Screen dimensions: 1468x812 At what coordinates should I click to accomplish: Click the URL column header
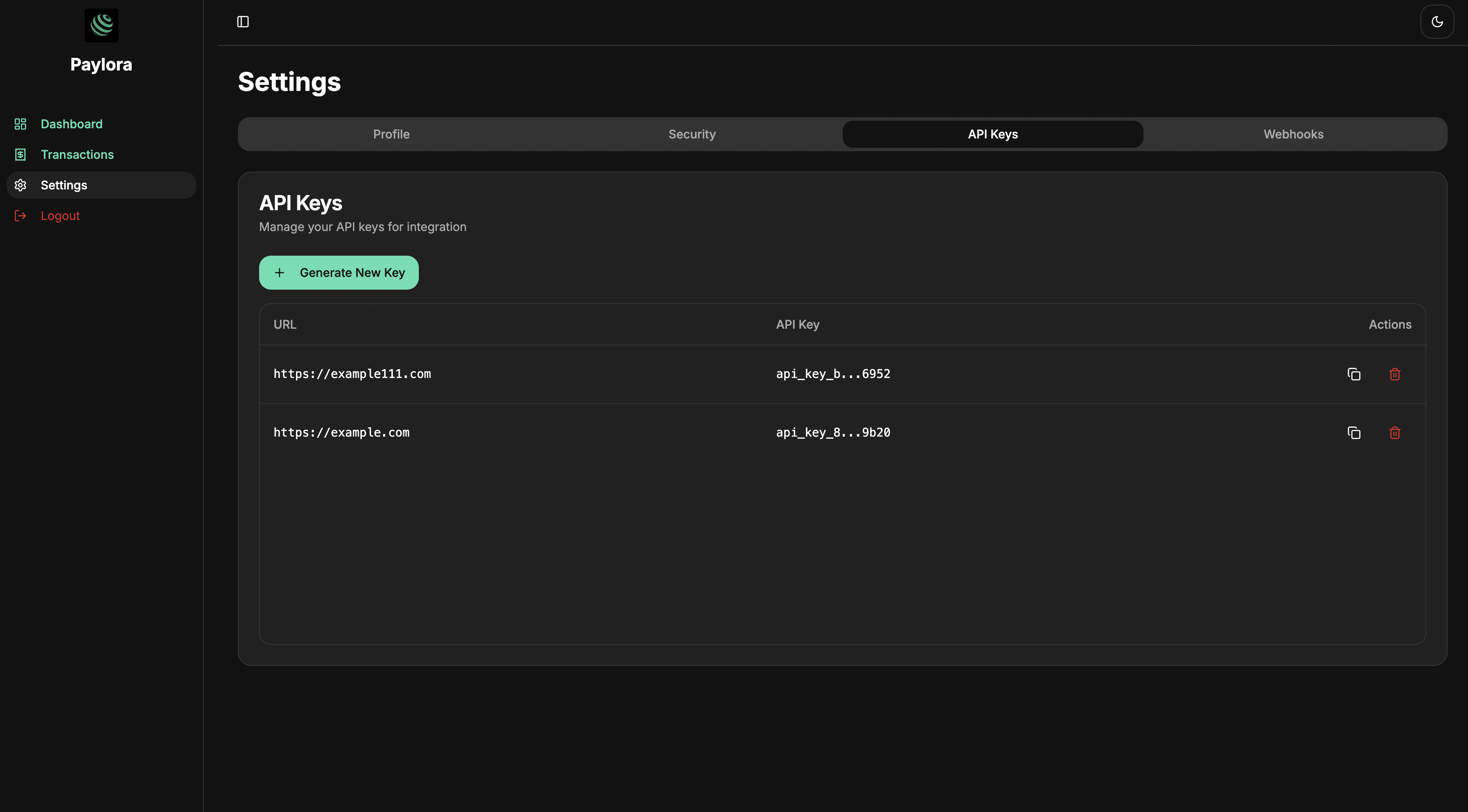[x=284, y=324]
